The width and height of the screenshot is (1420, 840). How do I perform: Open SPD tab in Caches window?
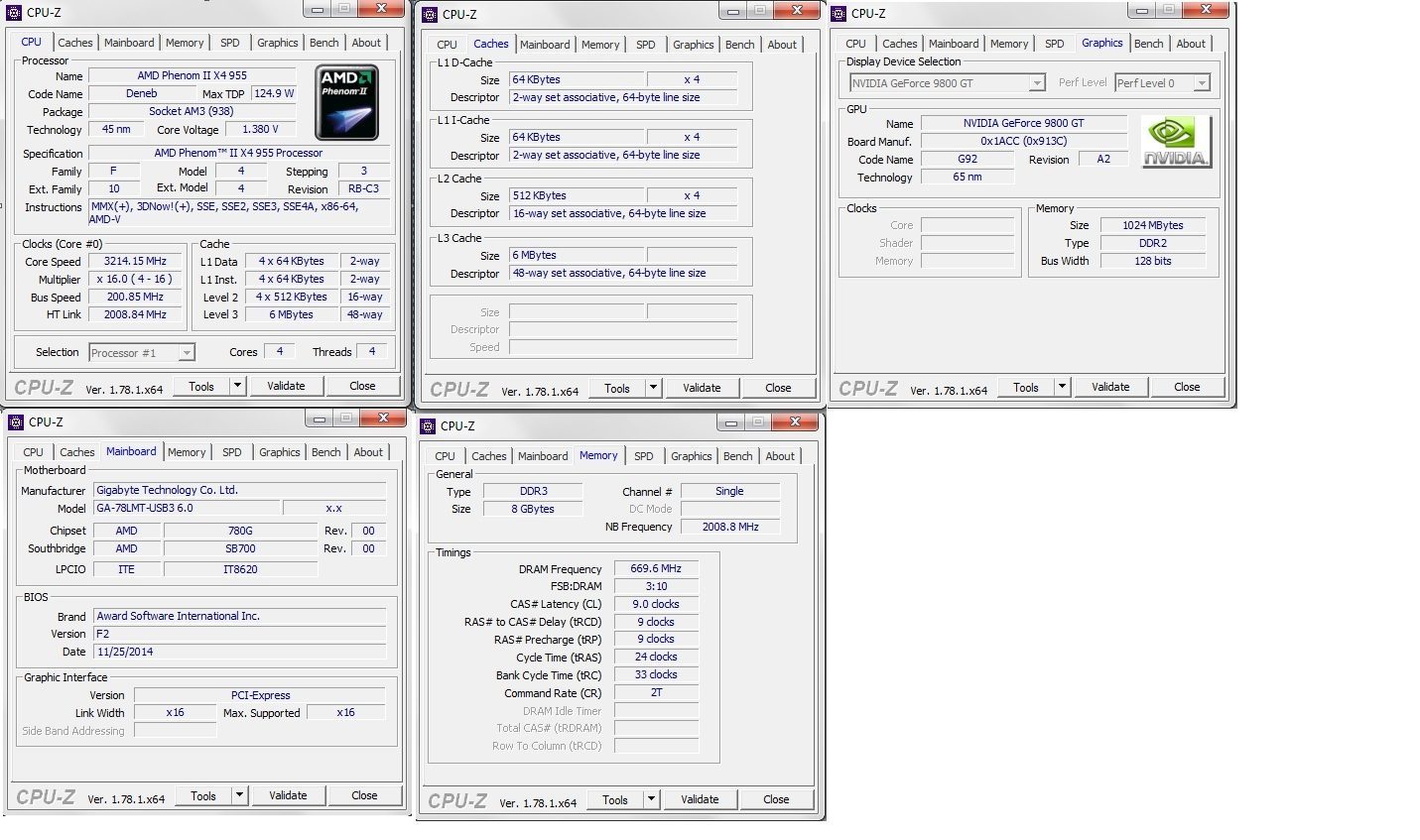[x=646, y=45]
